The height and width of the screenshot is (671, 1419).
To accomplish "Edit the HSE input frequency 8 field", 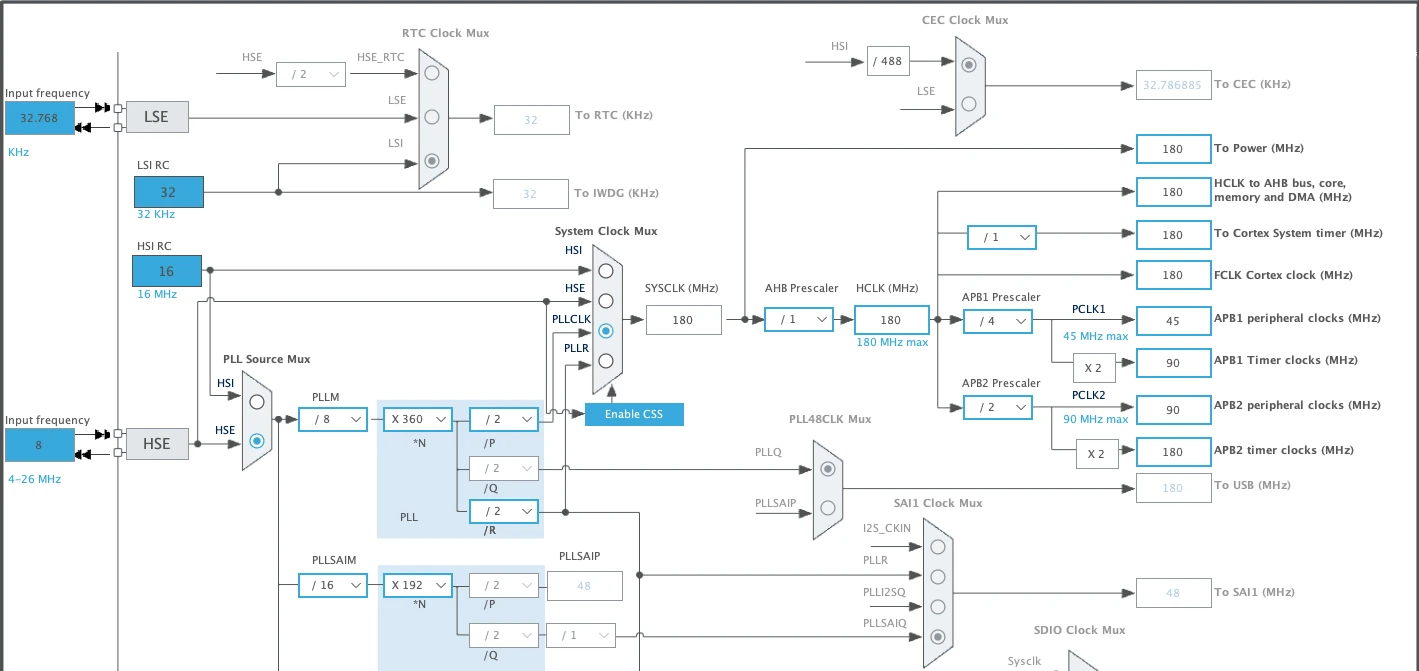I will (40, 445).
